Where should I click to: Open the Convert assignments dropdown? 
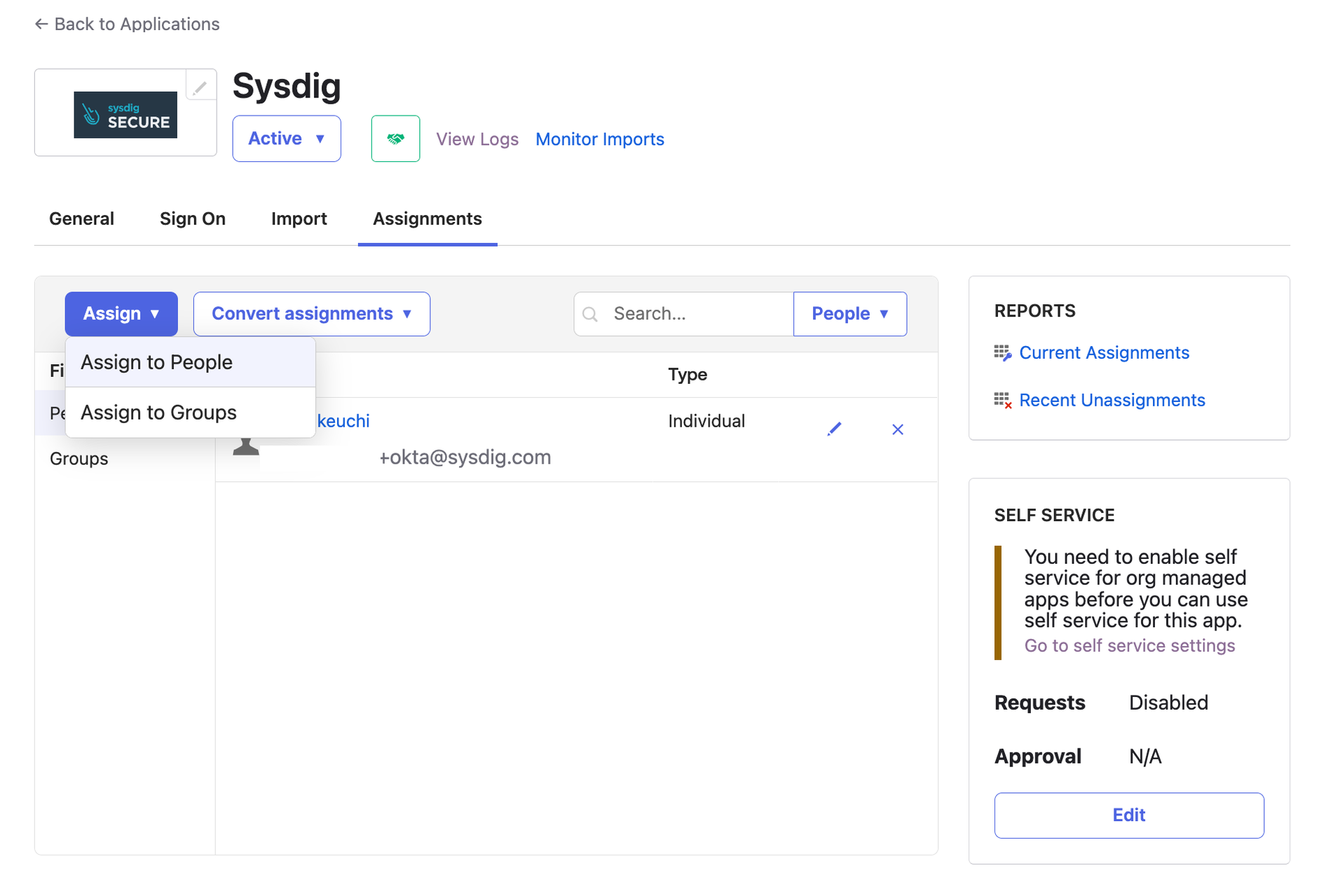coord(312,314)
